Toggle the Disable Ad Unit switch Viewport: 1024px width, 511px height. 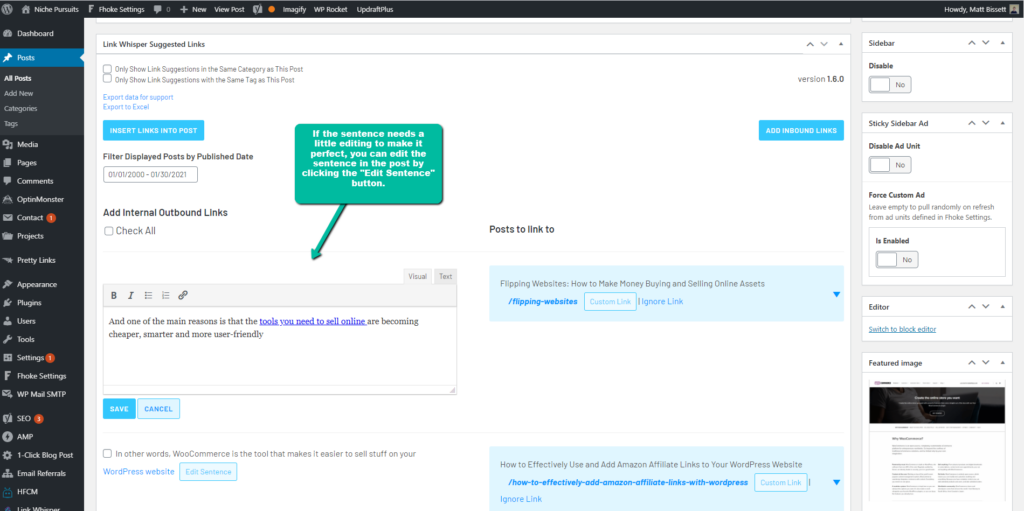[x=889, y=165]
